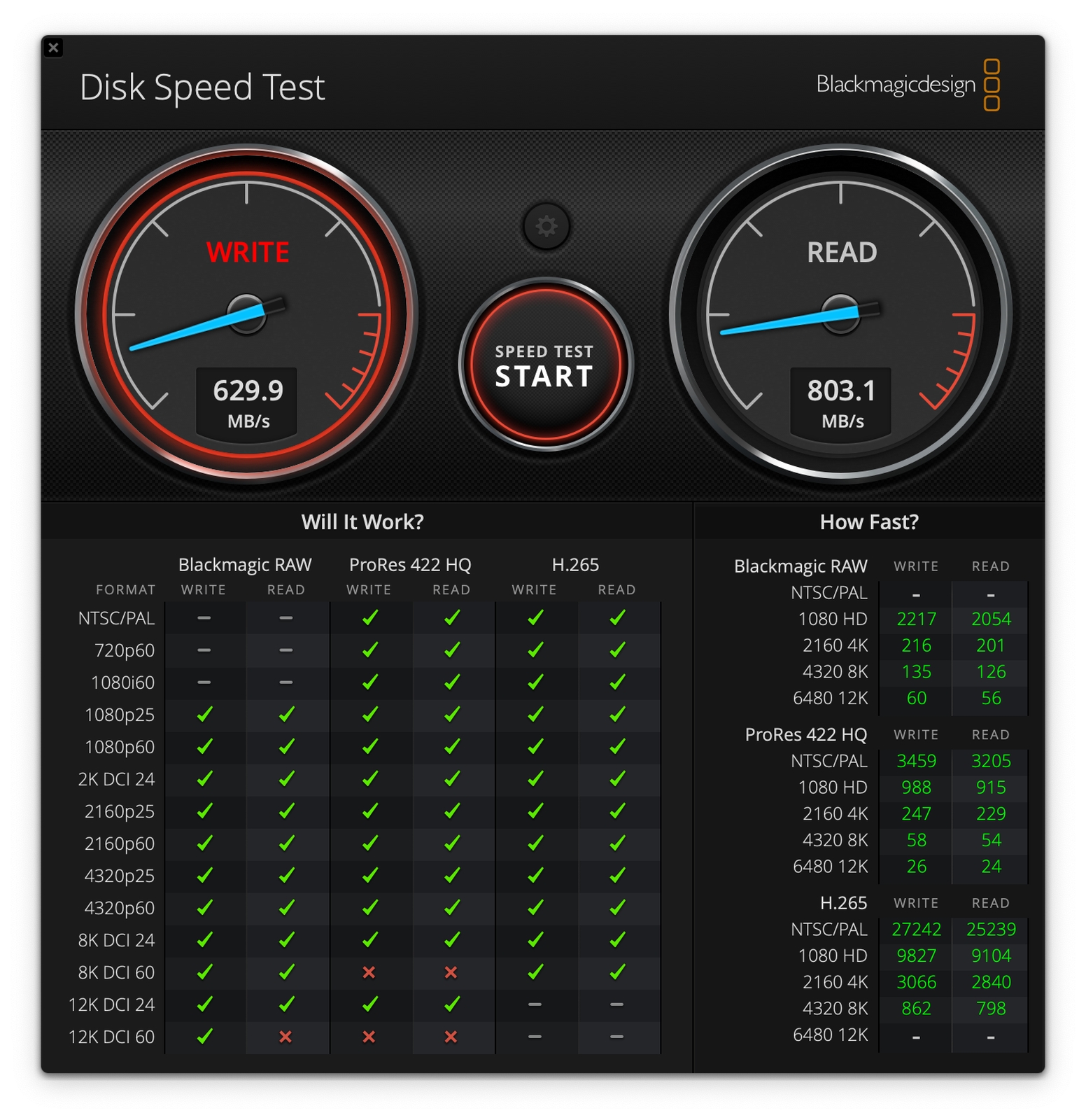Image resolution: width=1086 pixels, height=1120 pixels.
Task: Select the 720p60 format row label
Action: [x=125, y=651]
